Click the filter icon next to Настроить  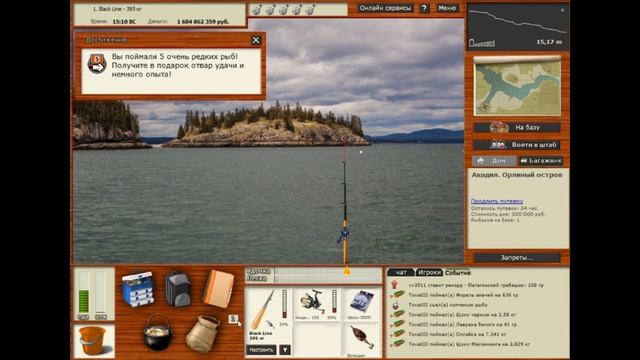285,350
